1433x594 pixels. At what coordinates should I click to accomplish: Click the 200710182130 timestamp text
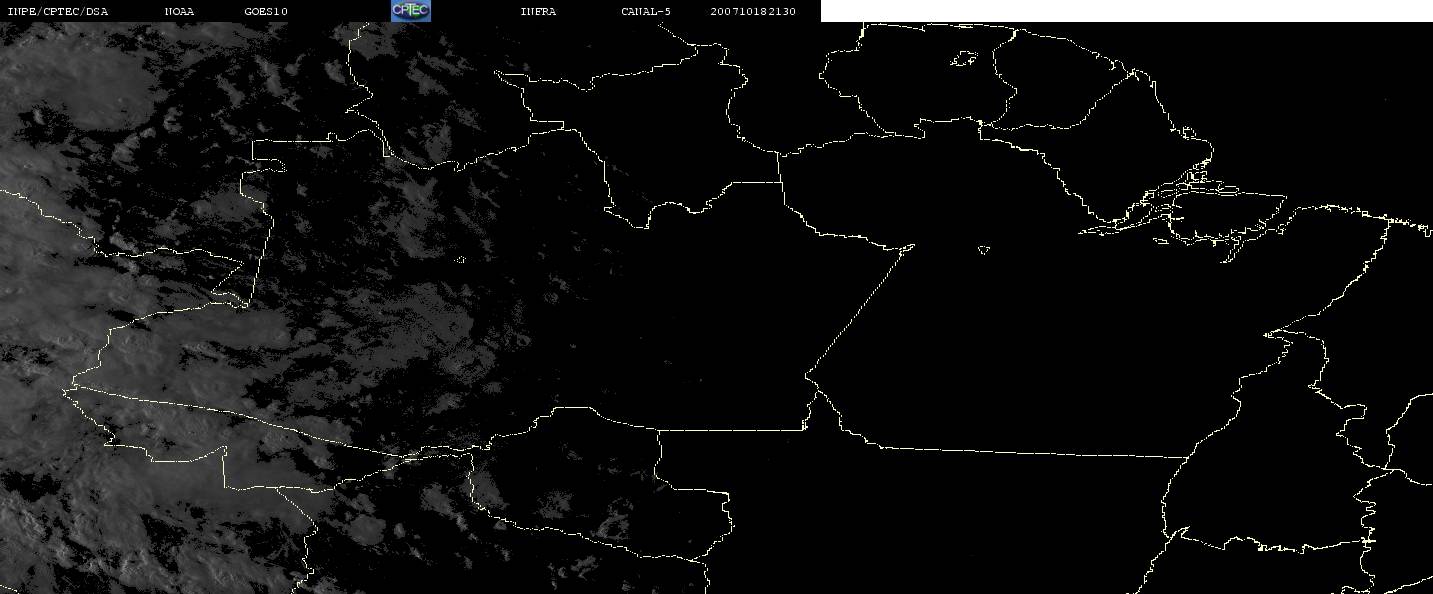(753, 12)
